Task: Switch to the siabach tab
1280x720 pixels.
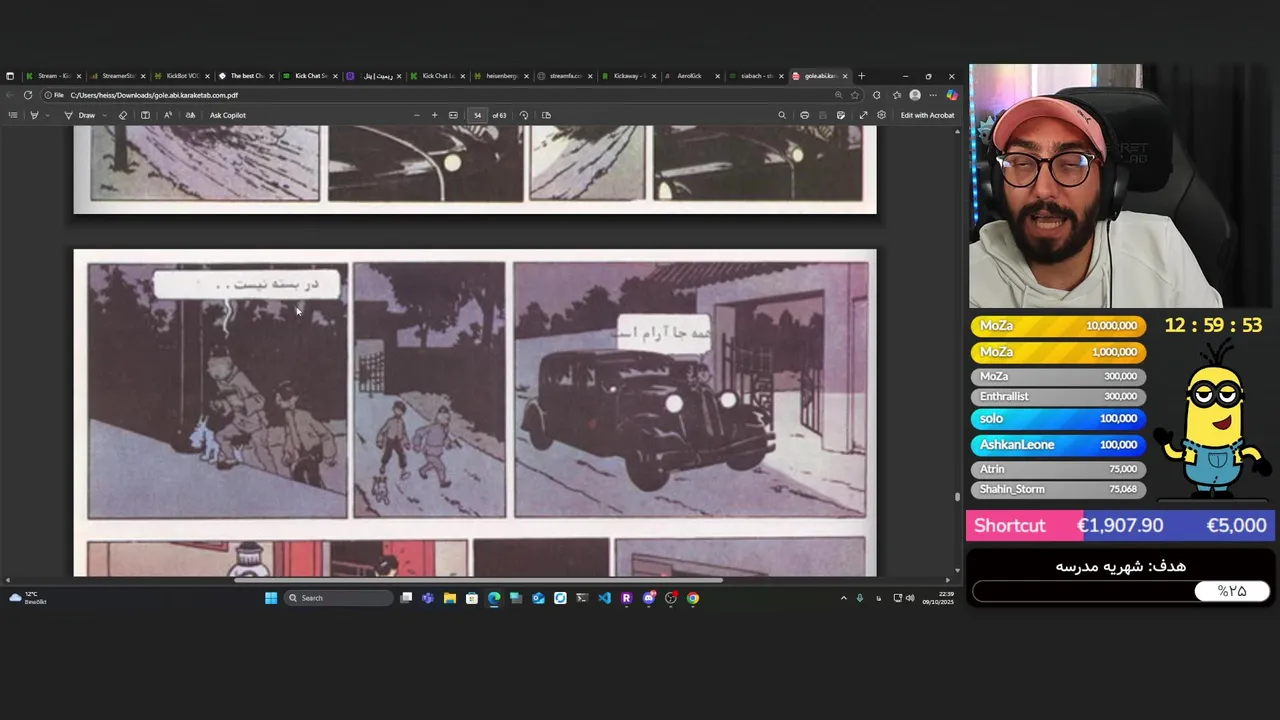Action: point(755,76)
